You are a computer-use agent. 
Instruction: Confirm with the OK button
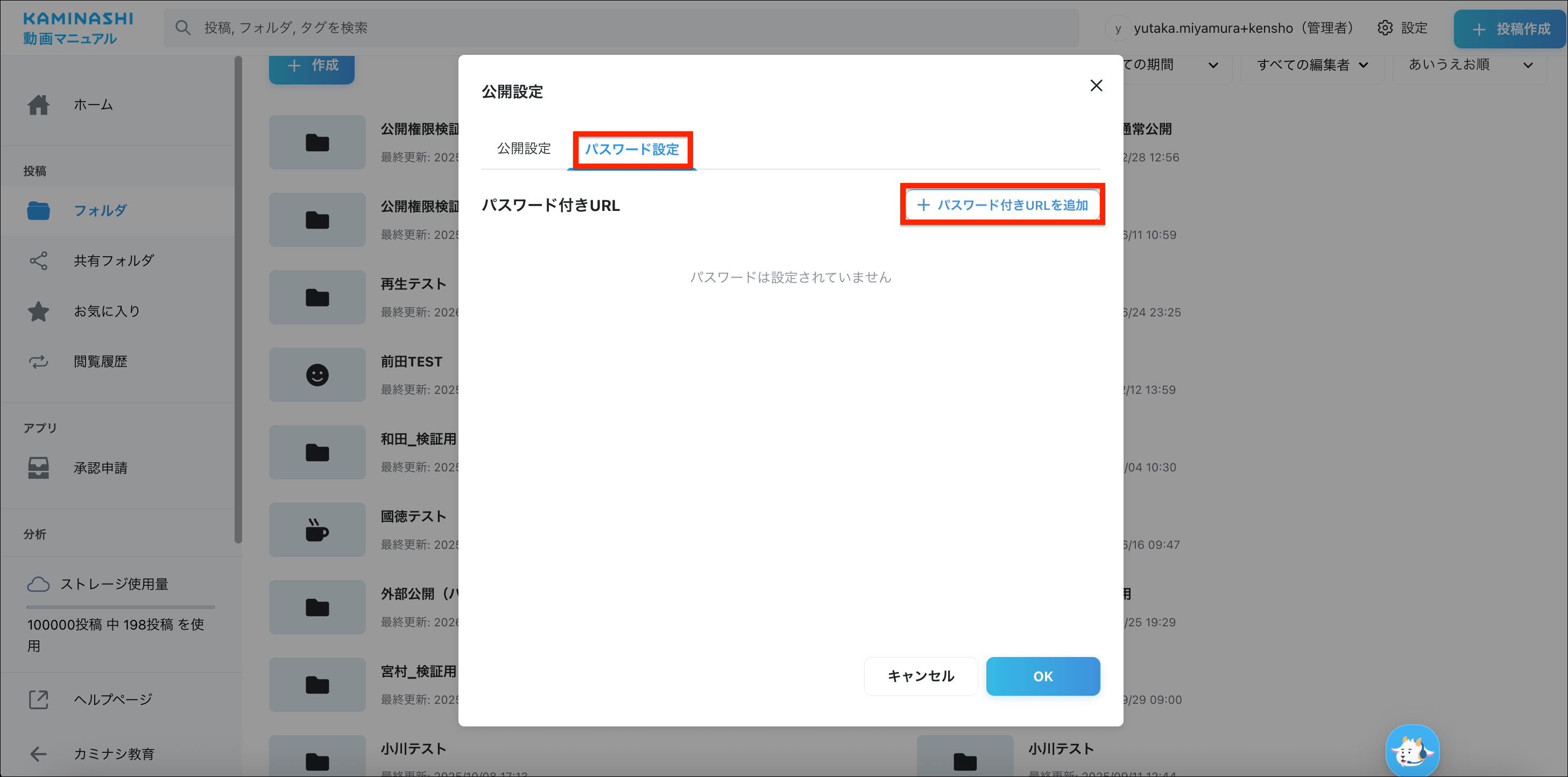point(1042,676)
